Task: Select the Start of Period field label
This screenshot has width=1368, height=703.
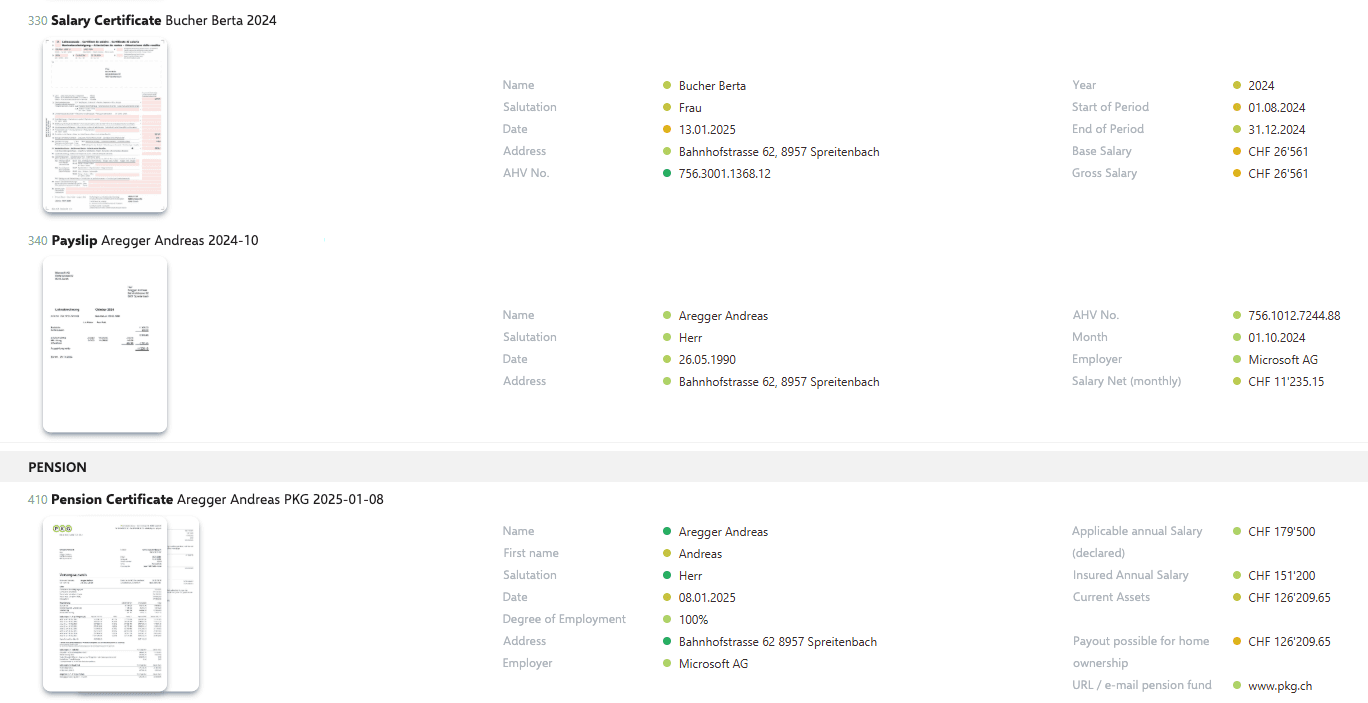Action: pyautogui.click(x=1111, y=107)
